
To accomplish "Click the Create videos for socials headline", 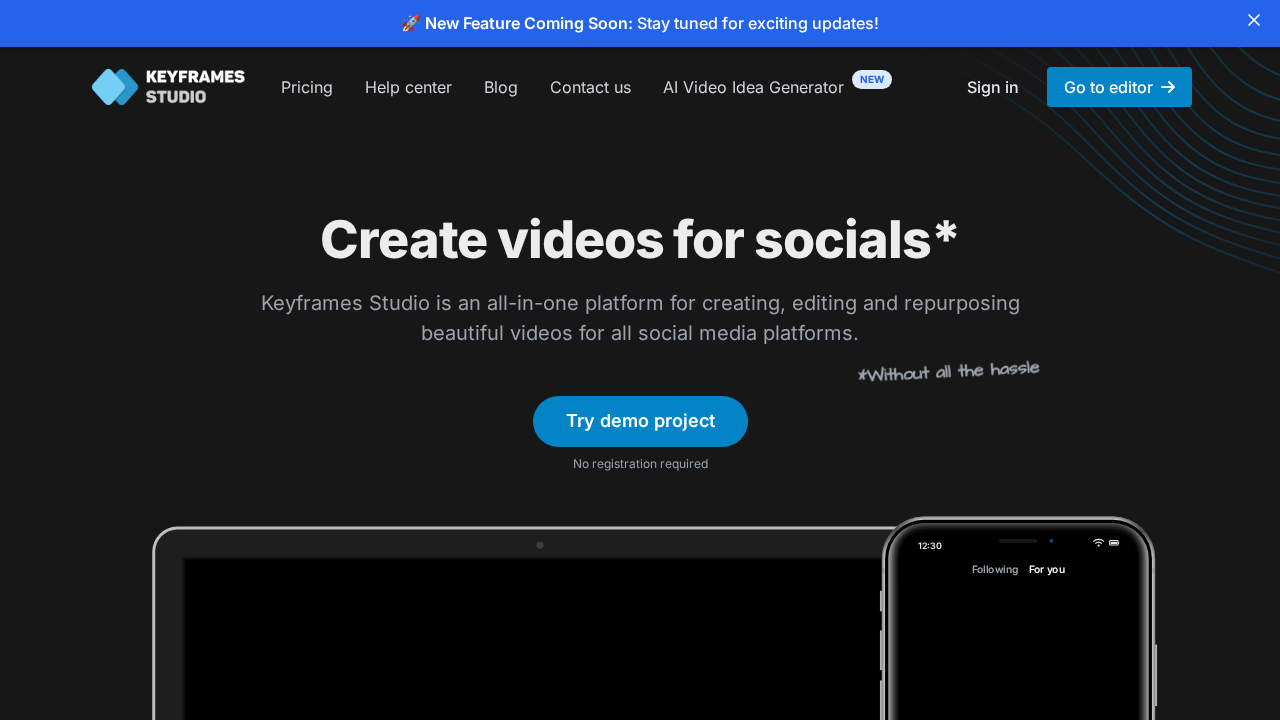I will [639, 240].
